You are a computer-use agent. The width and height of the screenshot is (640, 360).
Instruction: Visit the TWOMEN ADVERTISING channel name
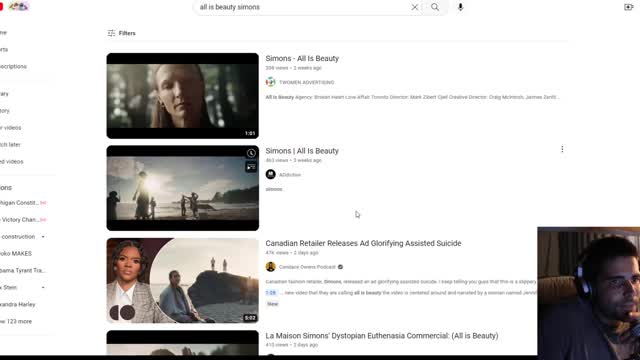point(307,82)
